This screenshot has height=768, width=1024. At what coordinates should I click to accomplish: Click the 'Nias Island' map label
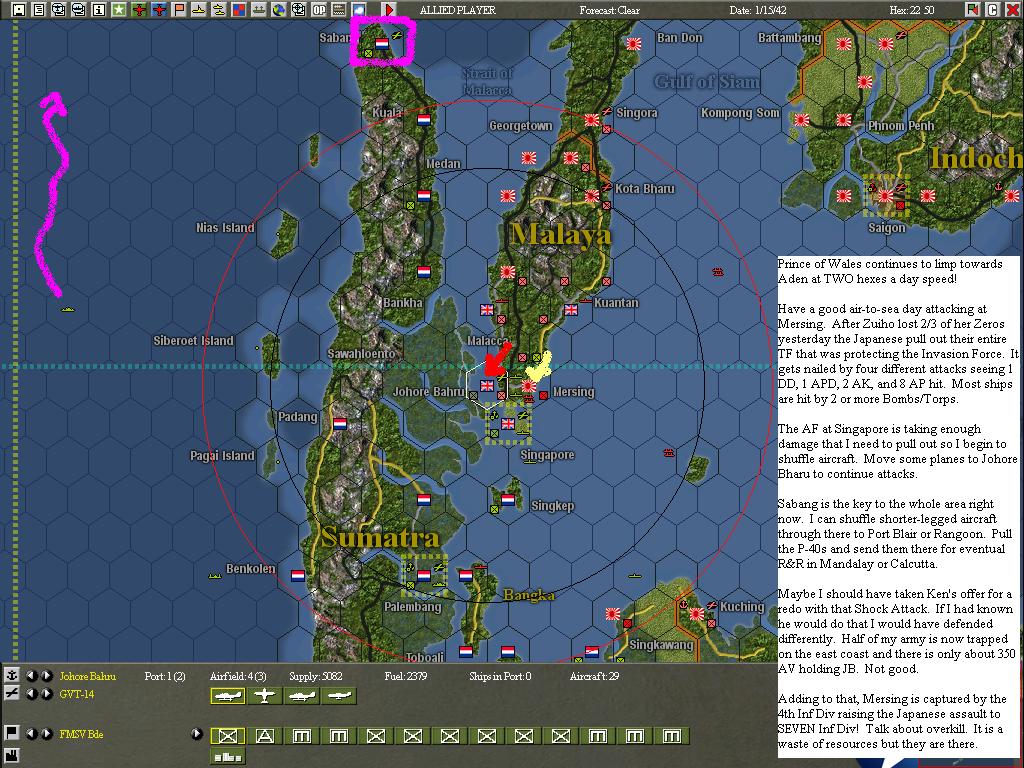[x=225, y=228]
